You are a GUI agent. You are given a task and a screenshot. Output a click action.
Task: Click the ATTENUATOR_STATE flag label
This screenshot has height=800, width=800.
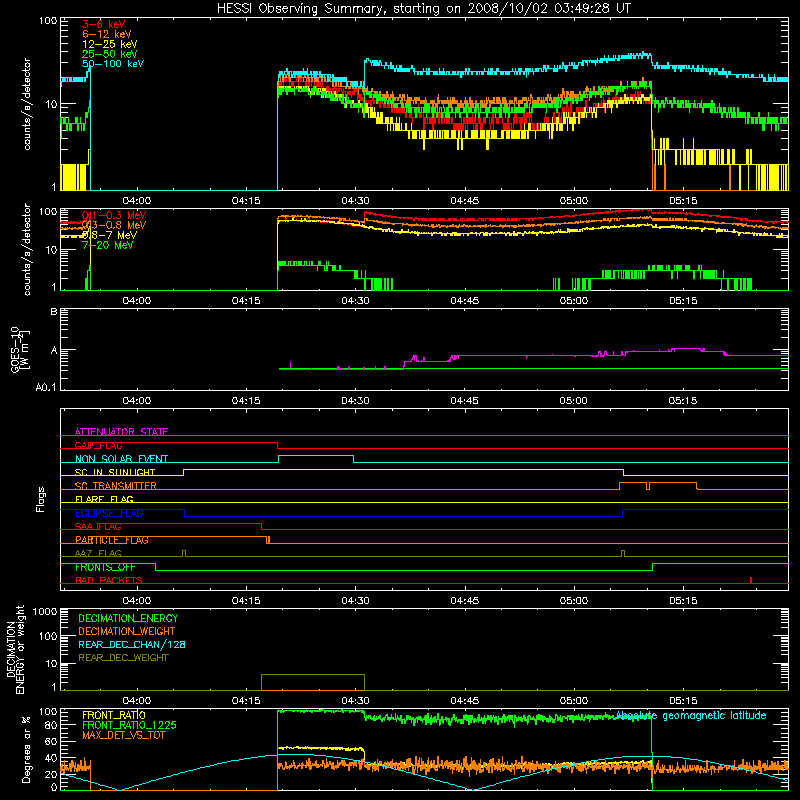pyautogui.click(x=121, y=432)
